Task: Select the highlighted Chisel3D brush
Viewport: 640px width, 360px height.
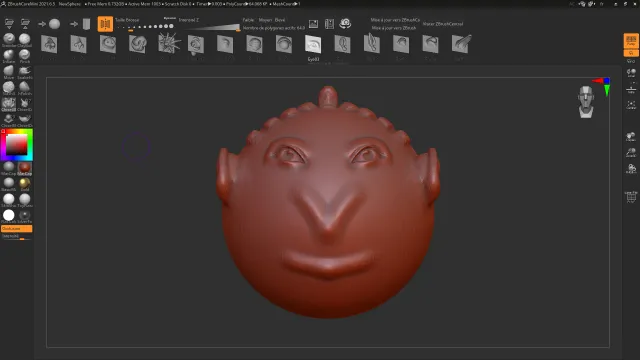Action: [9, 104]
